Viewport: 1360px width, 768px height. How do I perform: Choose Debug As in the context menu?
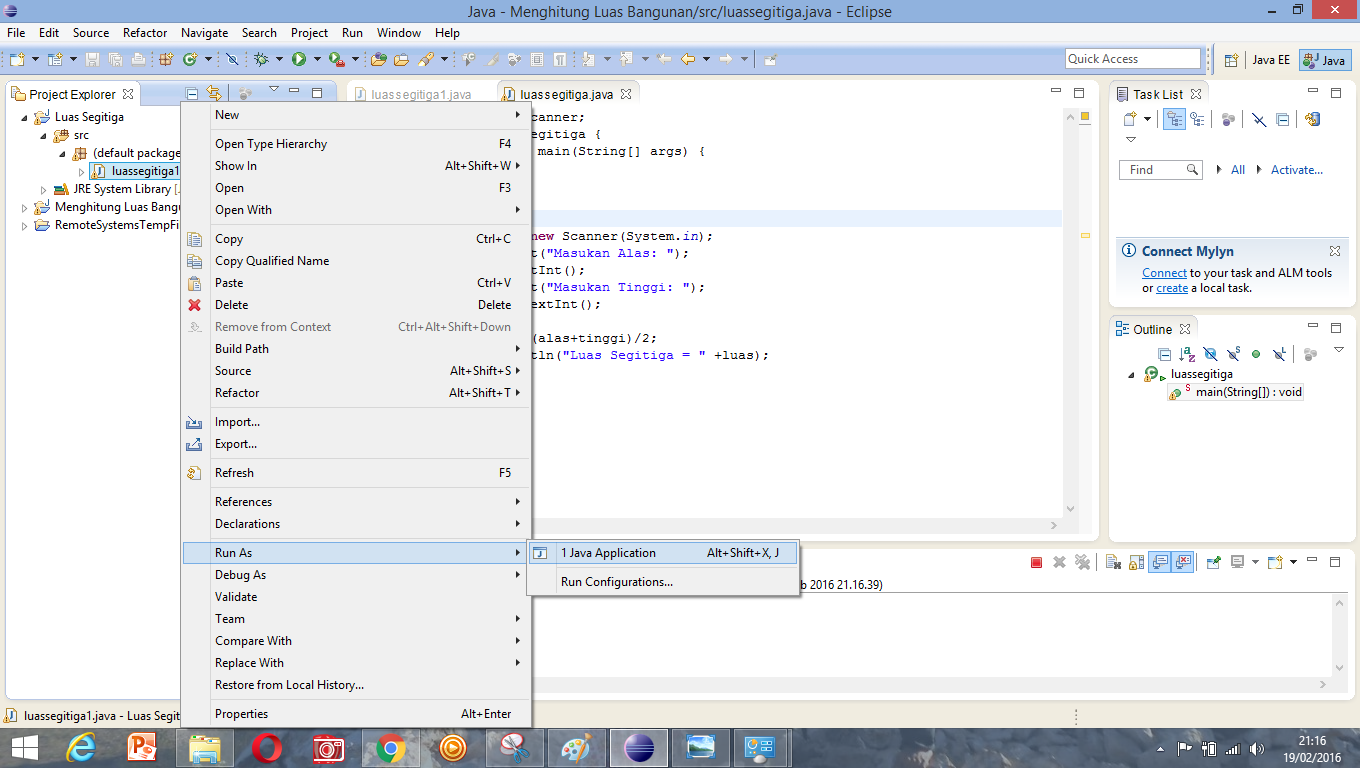pos(356,575)
